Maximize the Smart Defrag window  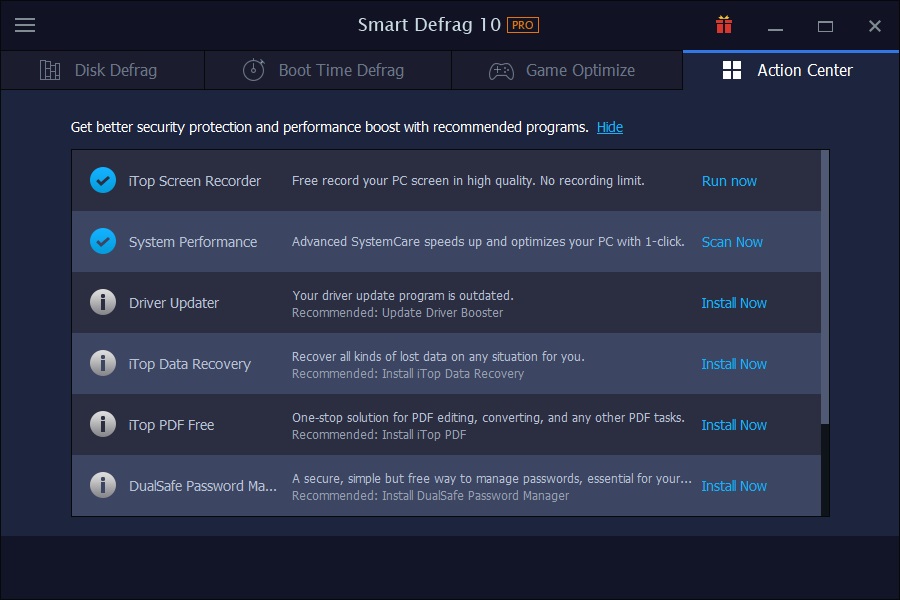click(x=825, y=26)
